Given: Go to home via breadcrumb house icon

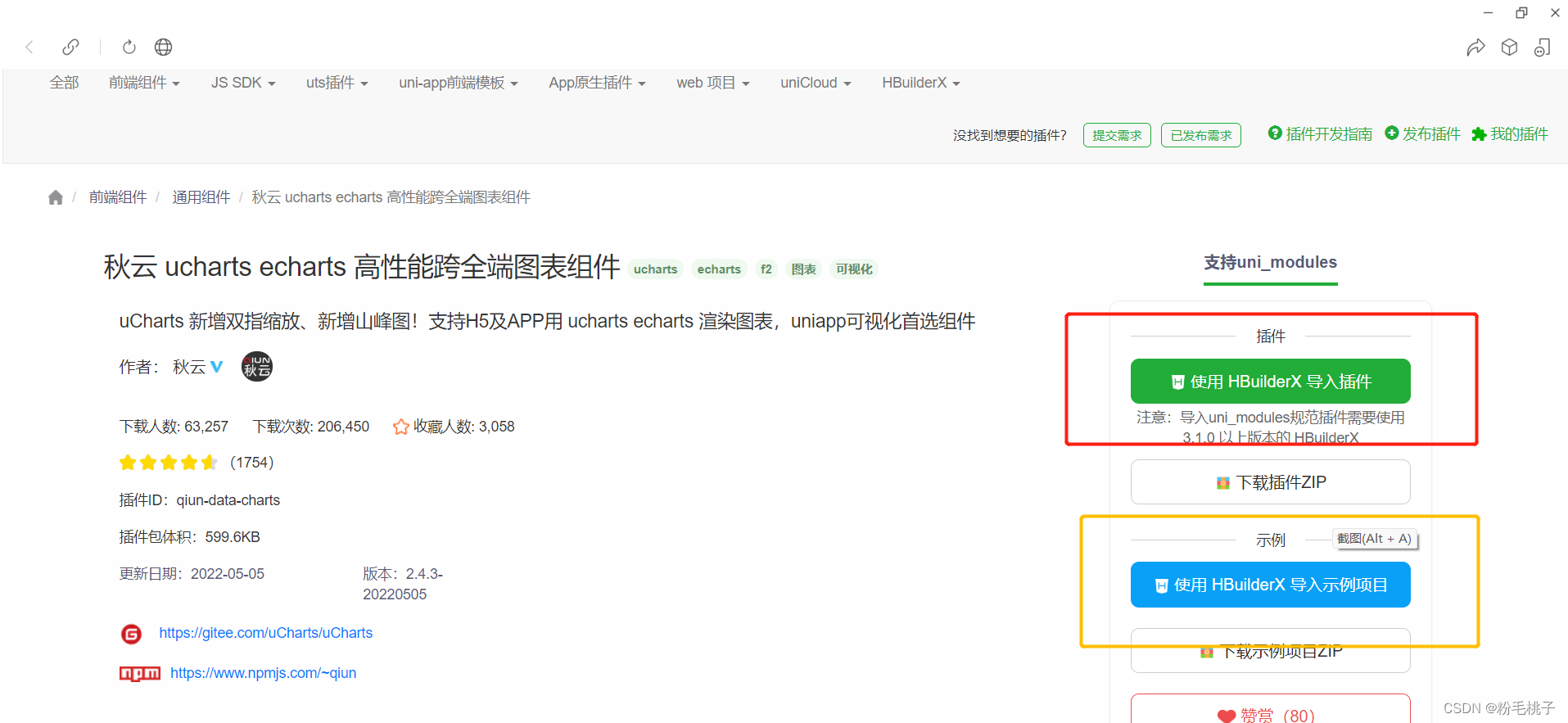Looking at the screenshot, I should point(56,197).
